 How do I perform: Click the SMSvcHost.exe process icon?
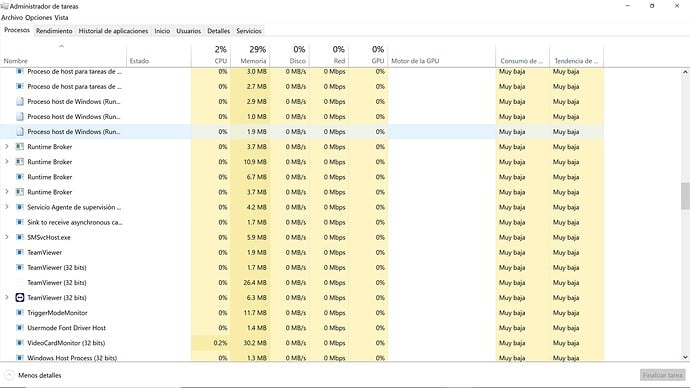[19, 237]
